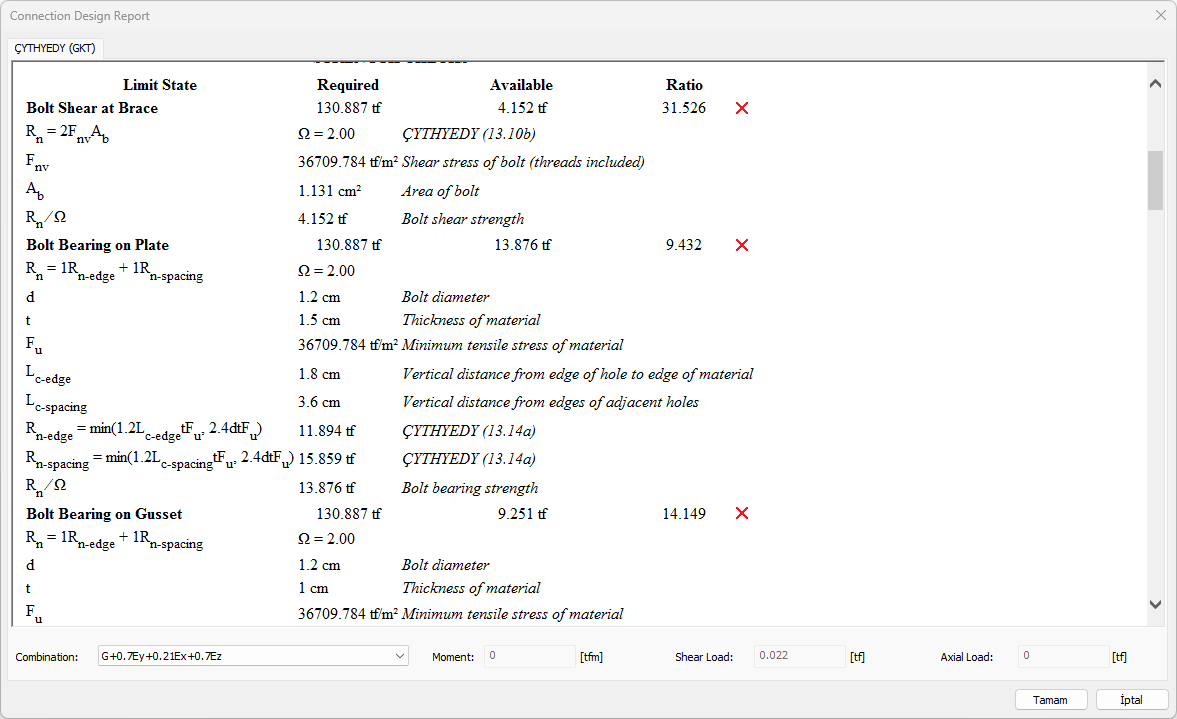Click the Limit State column header
This screenshot has width=1177, height=719.
pos(160,85)
